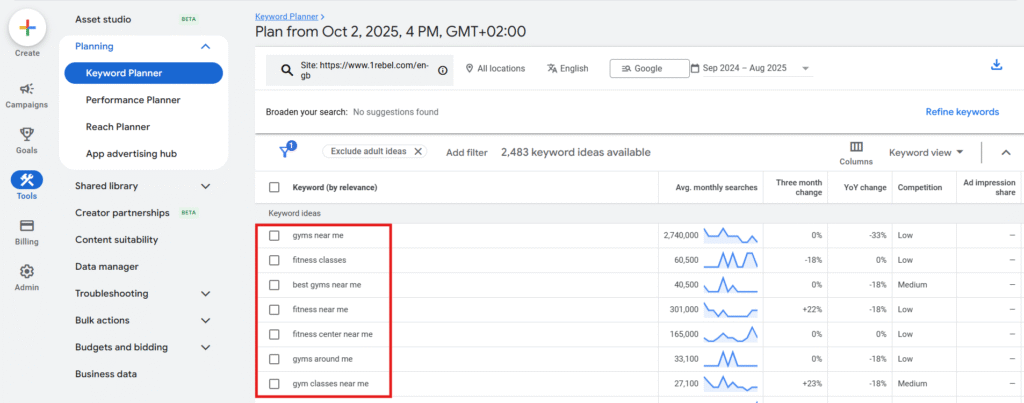This screenshot has width=1024, height=403.
Task: Sort by Three month change column
Action: (799, 187)
